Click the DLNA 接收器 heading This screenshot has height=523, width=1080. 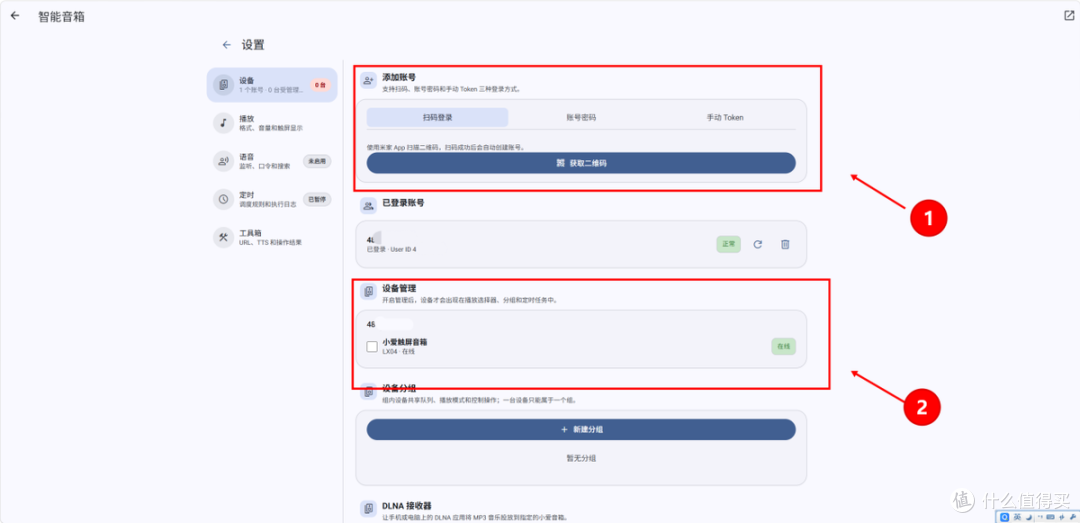click(406, 506)
